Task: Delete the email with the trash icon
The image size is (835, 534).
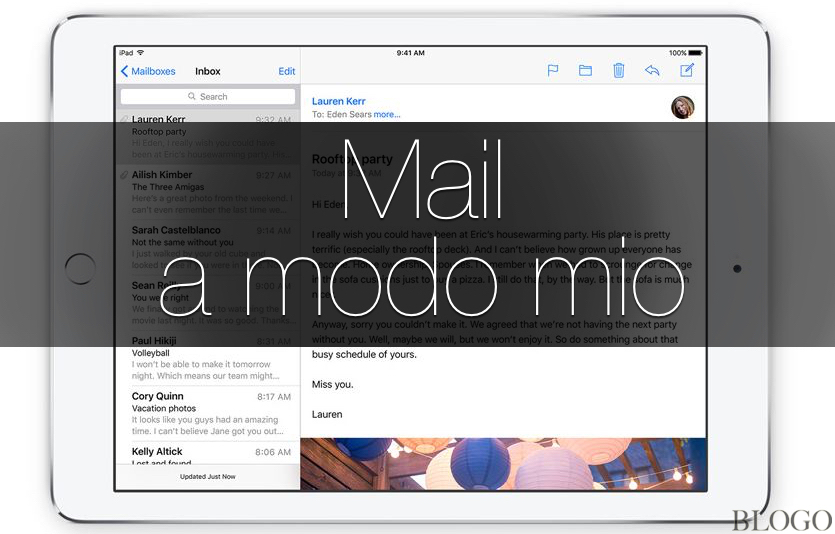Action: 618,70
